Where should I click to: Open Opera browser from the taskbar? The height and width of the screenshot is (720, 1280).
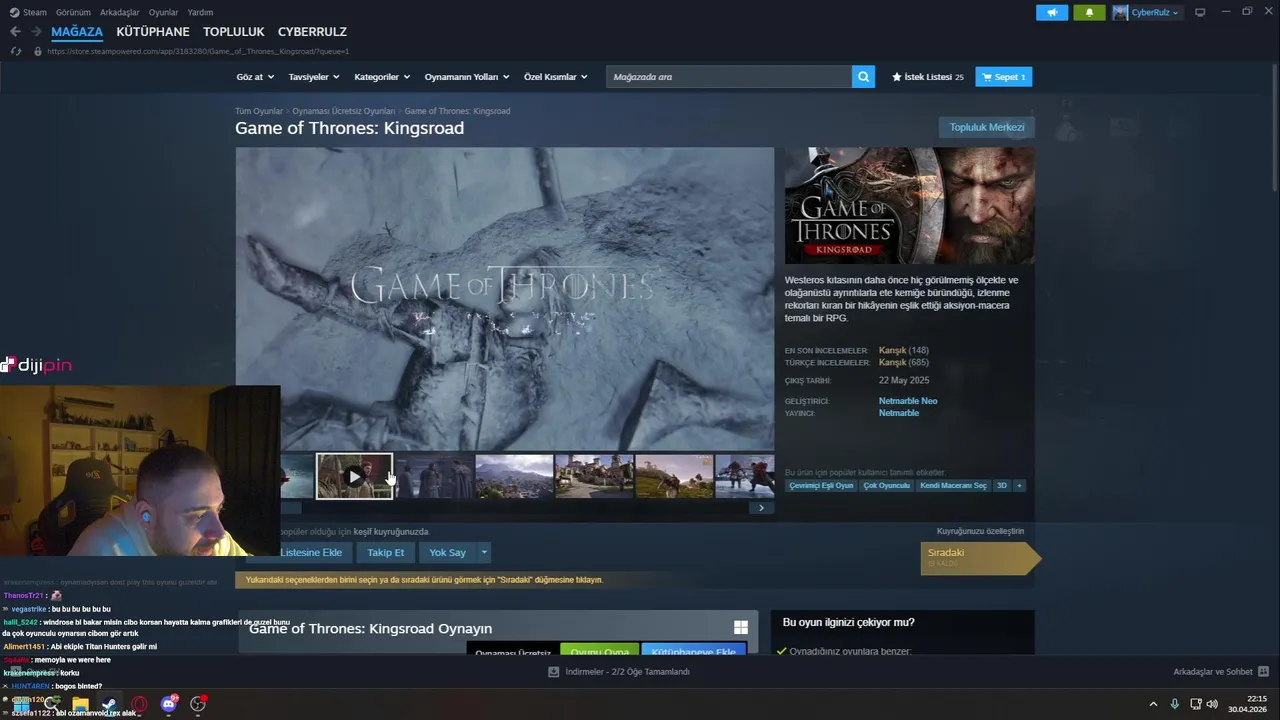coord(139,704)
